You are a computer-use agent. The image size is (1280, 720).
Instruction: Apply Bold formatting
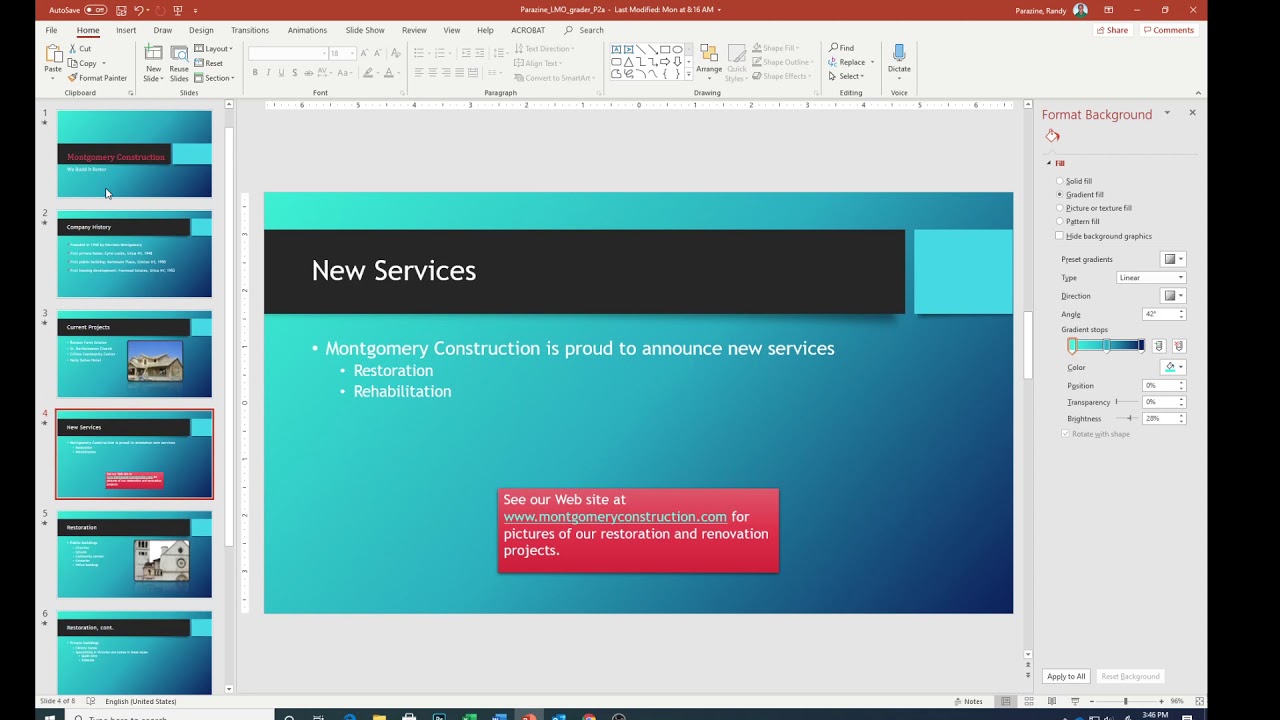tap(255, 72)
